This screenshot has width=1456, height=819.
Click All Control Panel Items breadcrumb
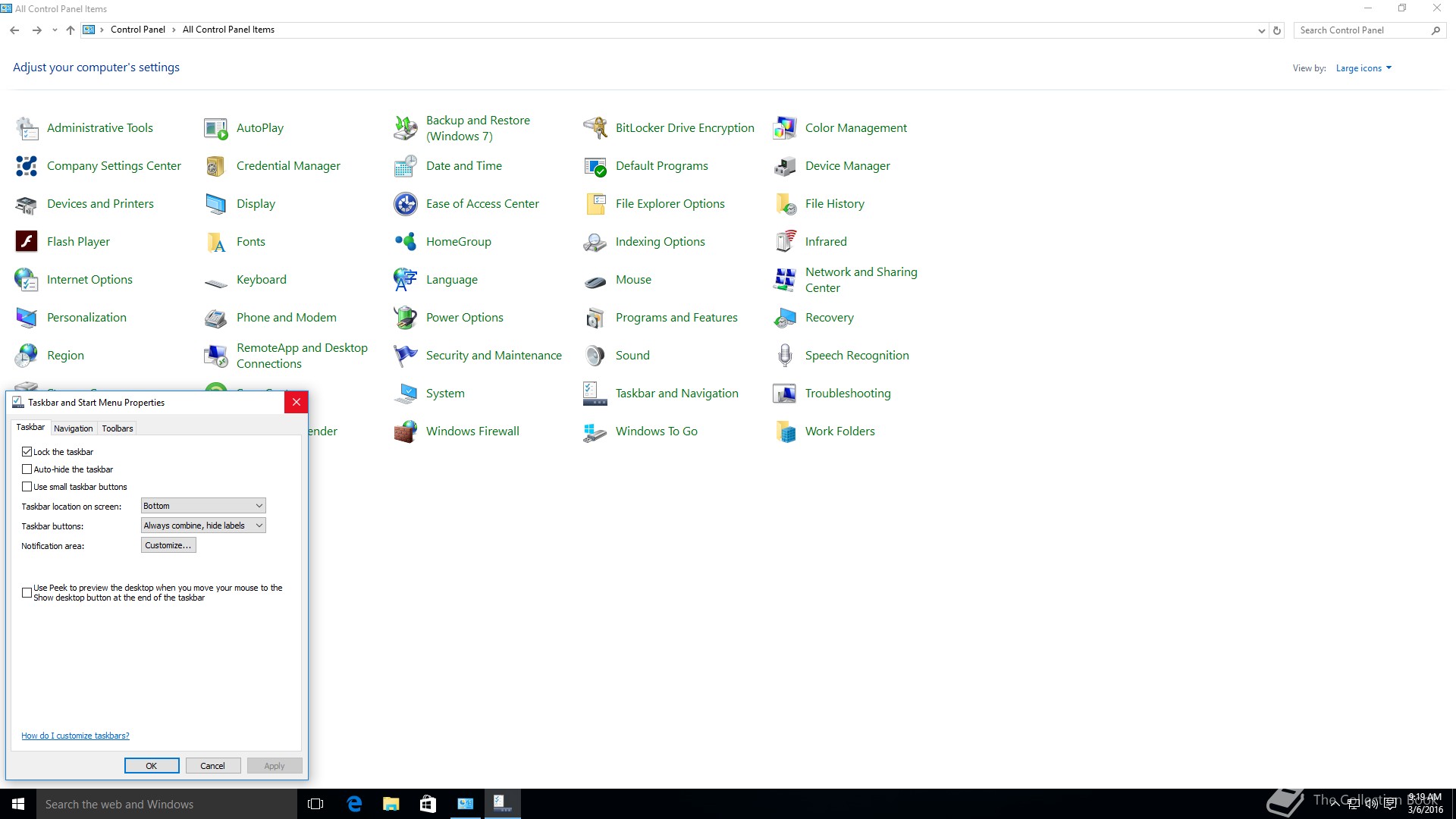point(228,30)
